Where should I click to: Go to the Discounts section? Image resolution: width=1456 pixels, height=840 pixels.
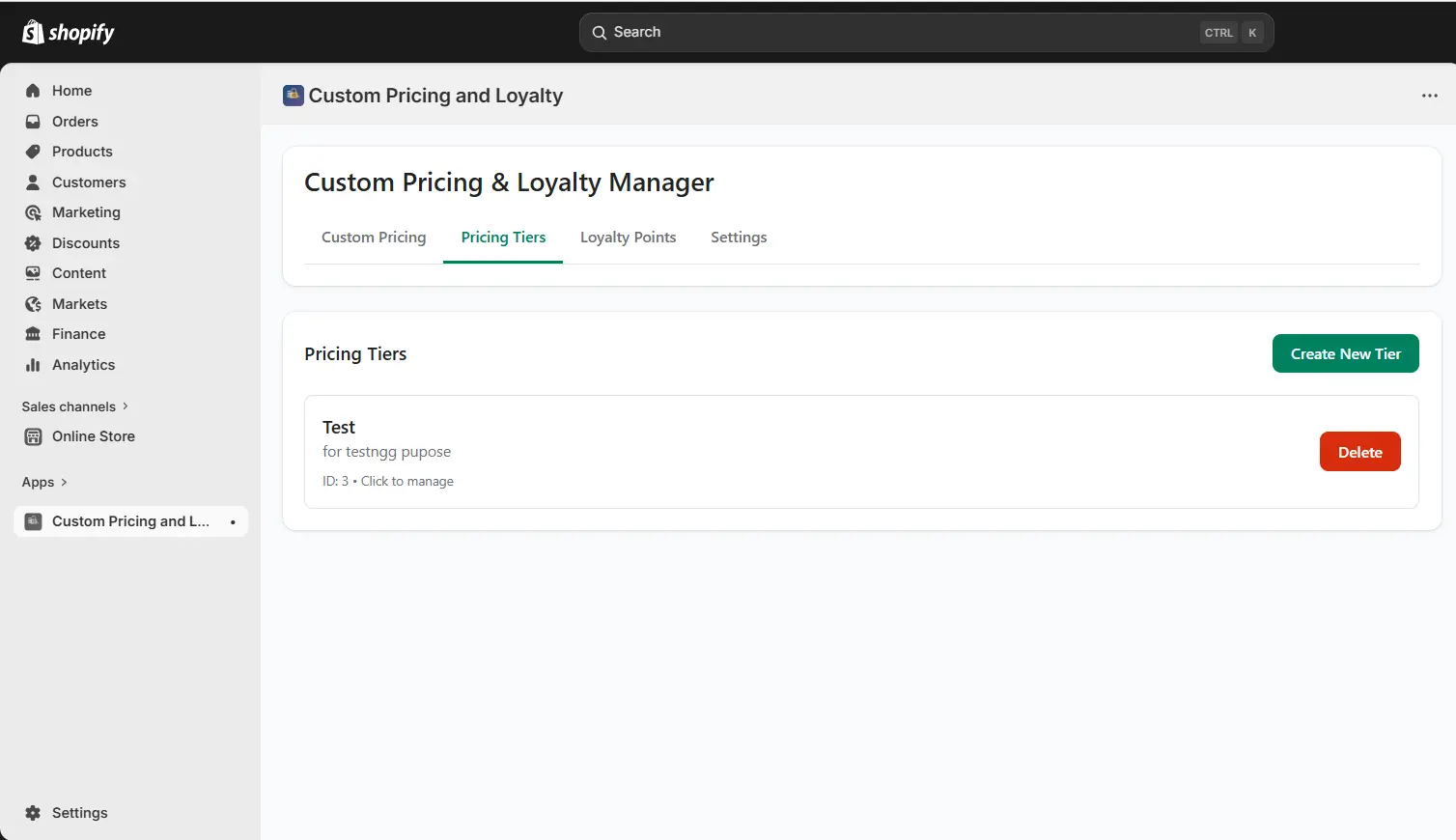click(x=84, y=242)
